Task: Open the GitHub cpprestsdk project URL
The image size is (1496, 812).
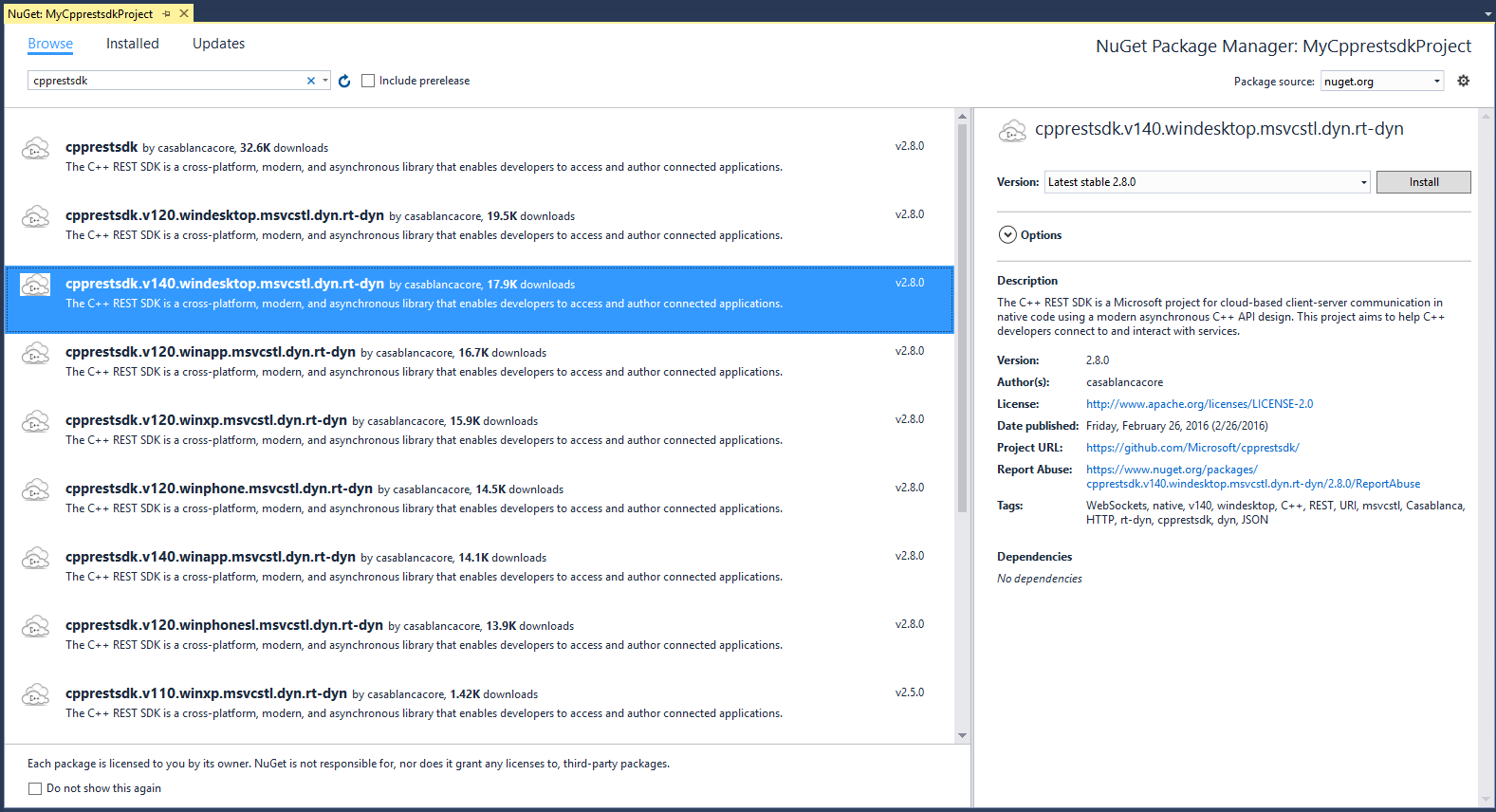Action: (x=1192, y=448)
